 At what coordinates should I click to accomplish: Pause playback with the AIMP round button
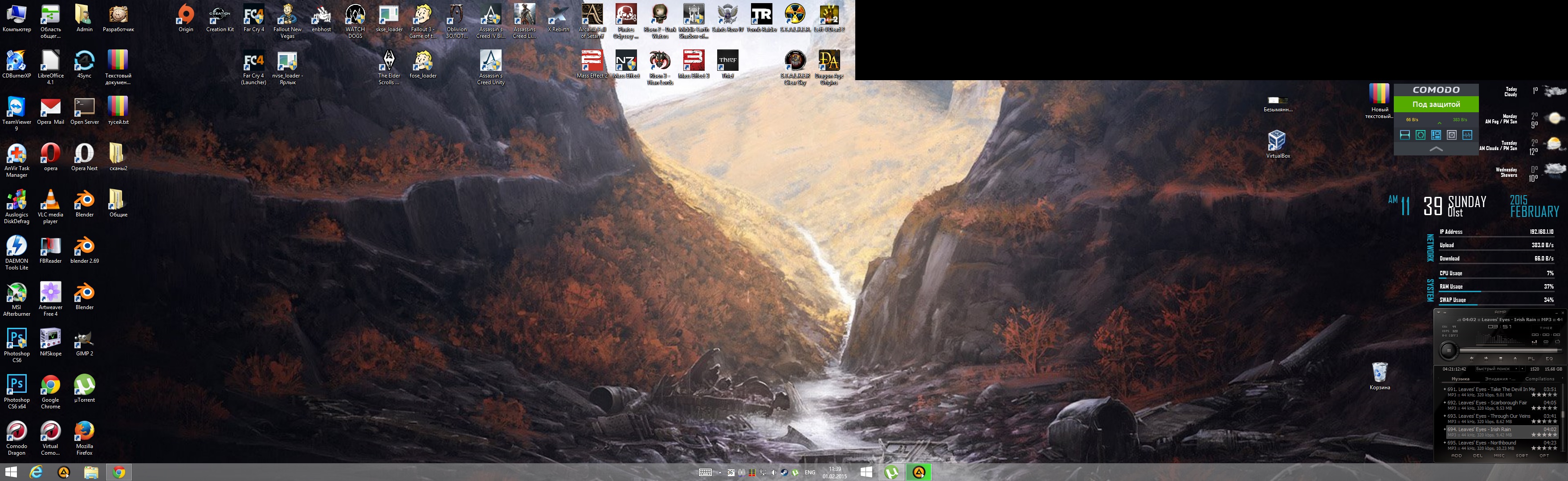[x=1449, y=350]
